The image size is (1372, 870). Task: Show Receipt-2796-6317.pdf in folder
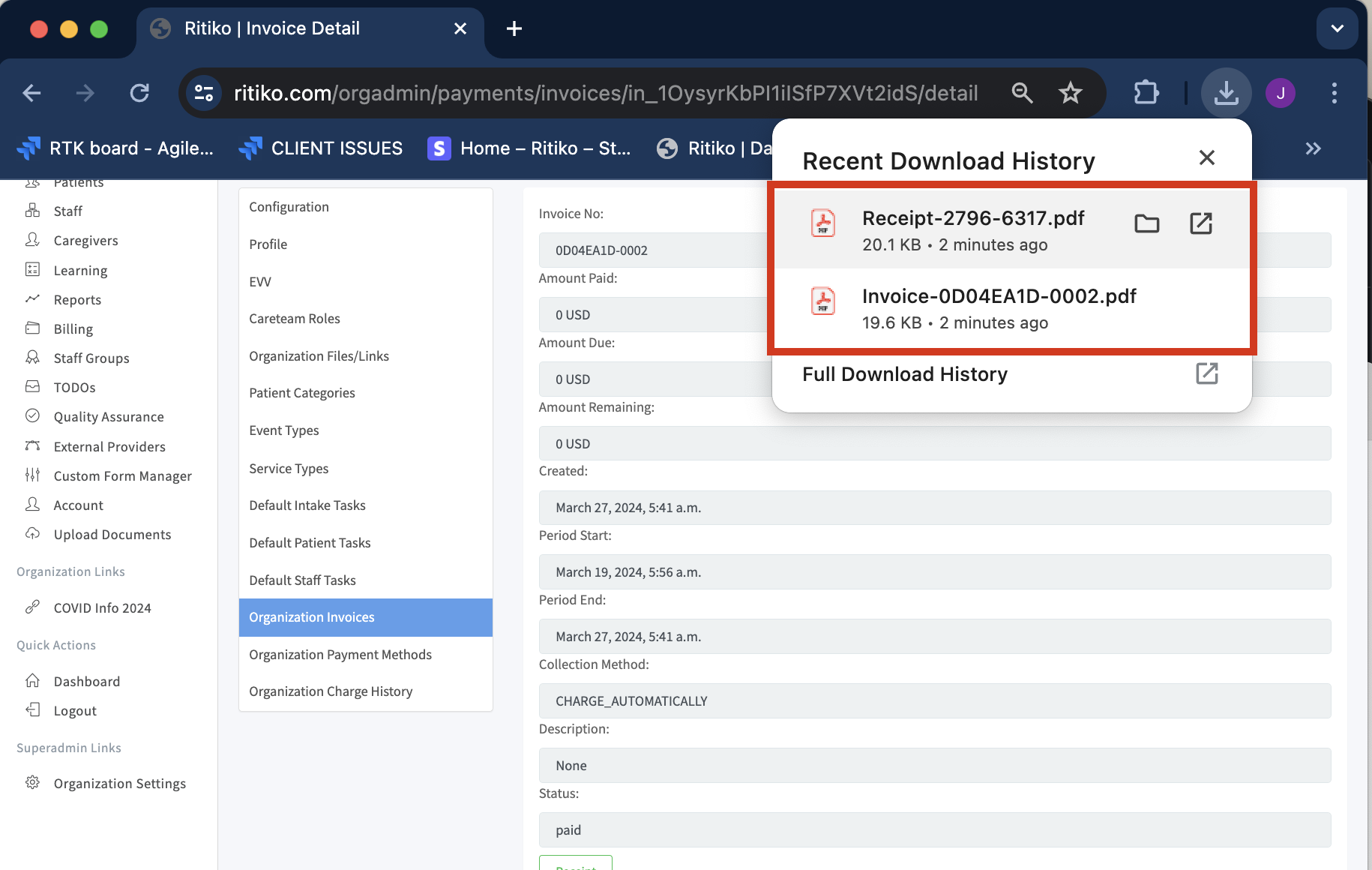coord(1146,223)
